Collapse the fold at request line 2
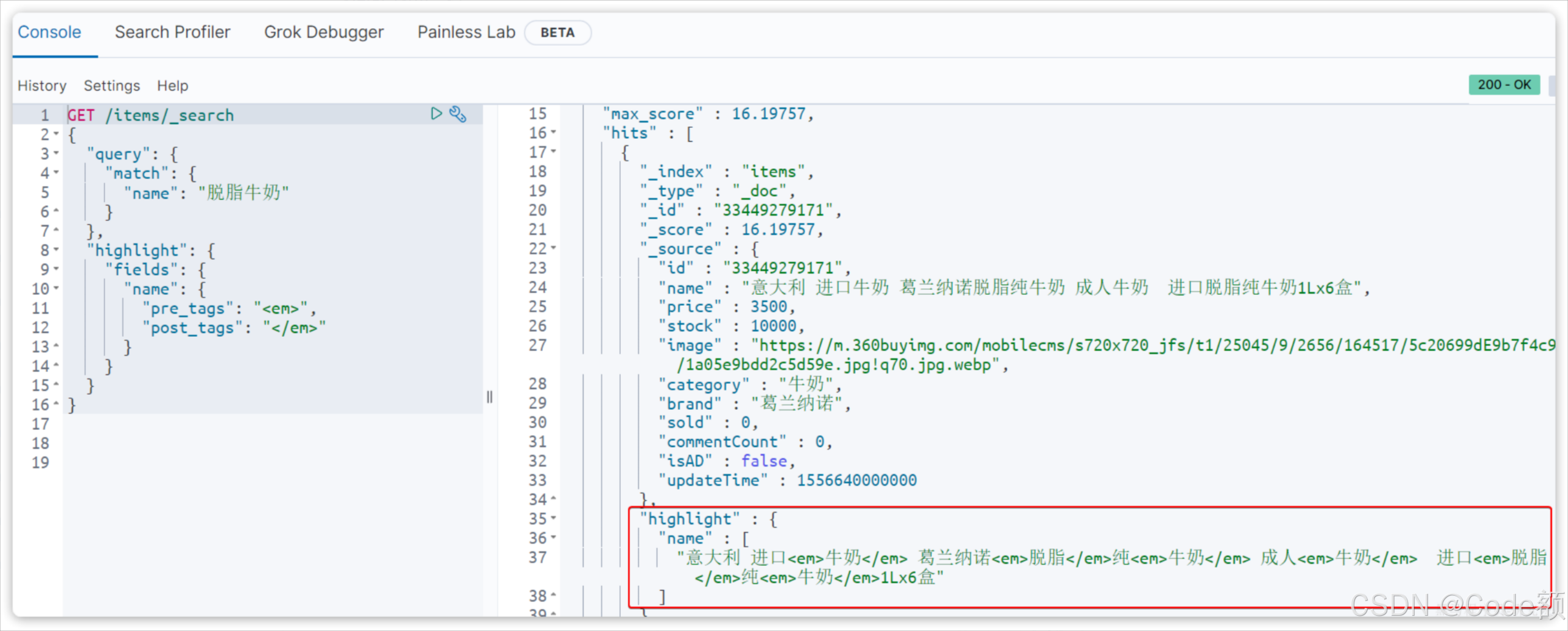Viewport: 1568px width, 631px height. pos(57,134)
